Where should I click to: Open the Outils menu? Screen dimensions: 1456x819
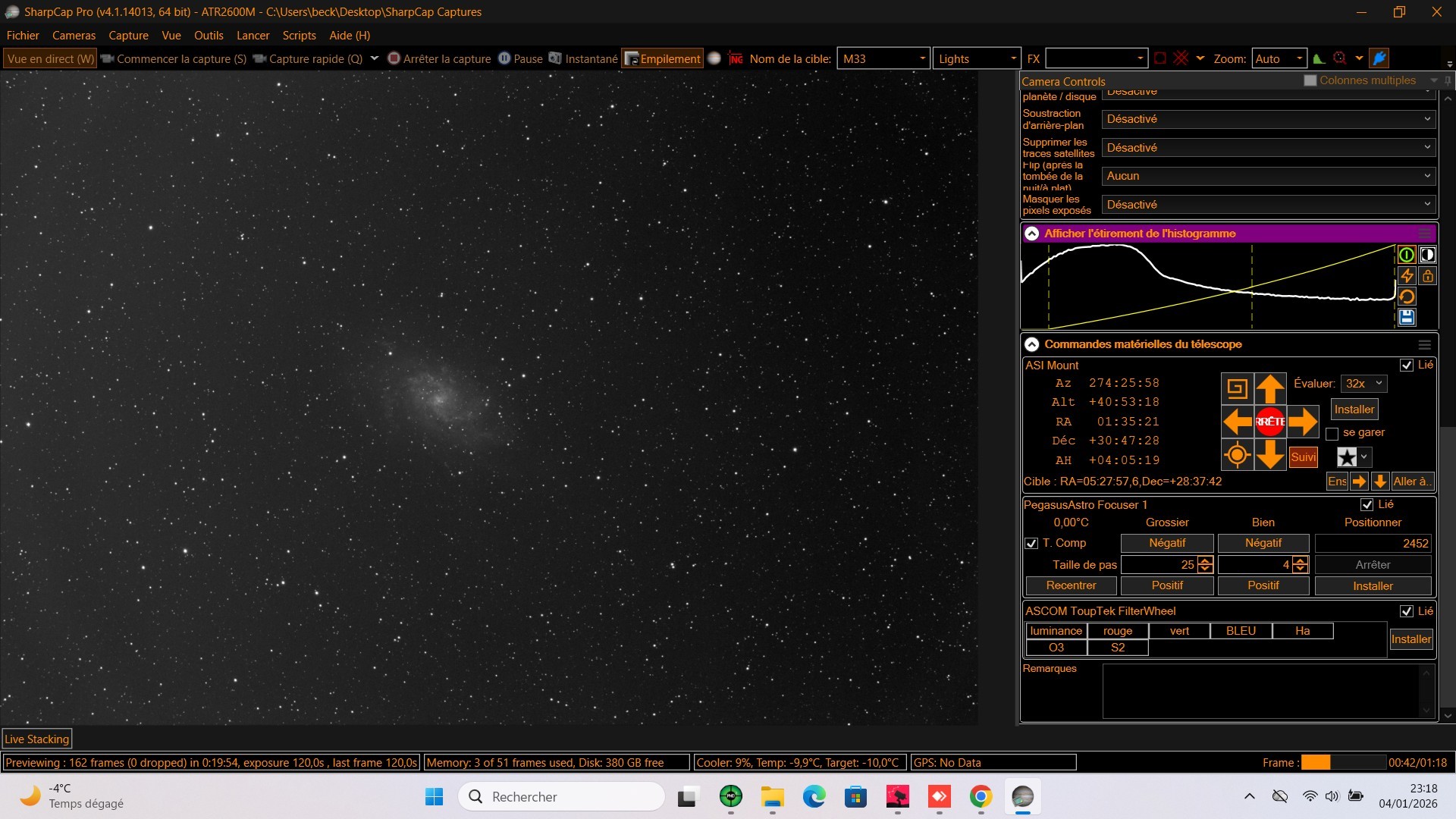tap(209, 36)
